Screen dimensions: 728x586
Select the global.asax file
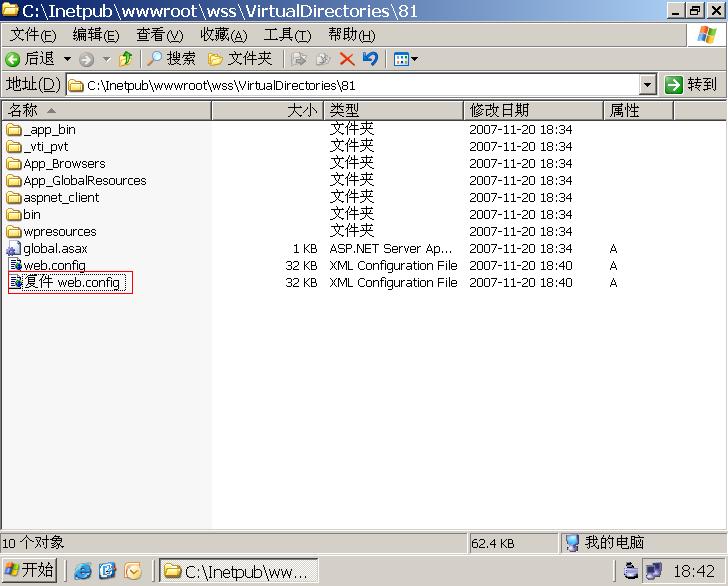pos(55,248)
